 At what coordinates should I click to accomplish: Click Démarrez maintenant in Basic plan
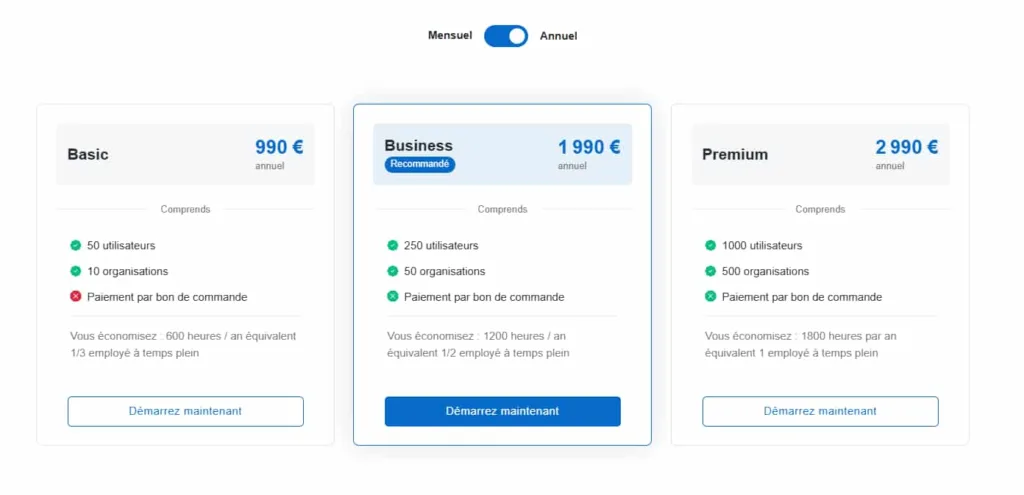(185, 411)
